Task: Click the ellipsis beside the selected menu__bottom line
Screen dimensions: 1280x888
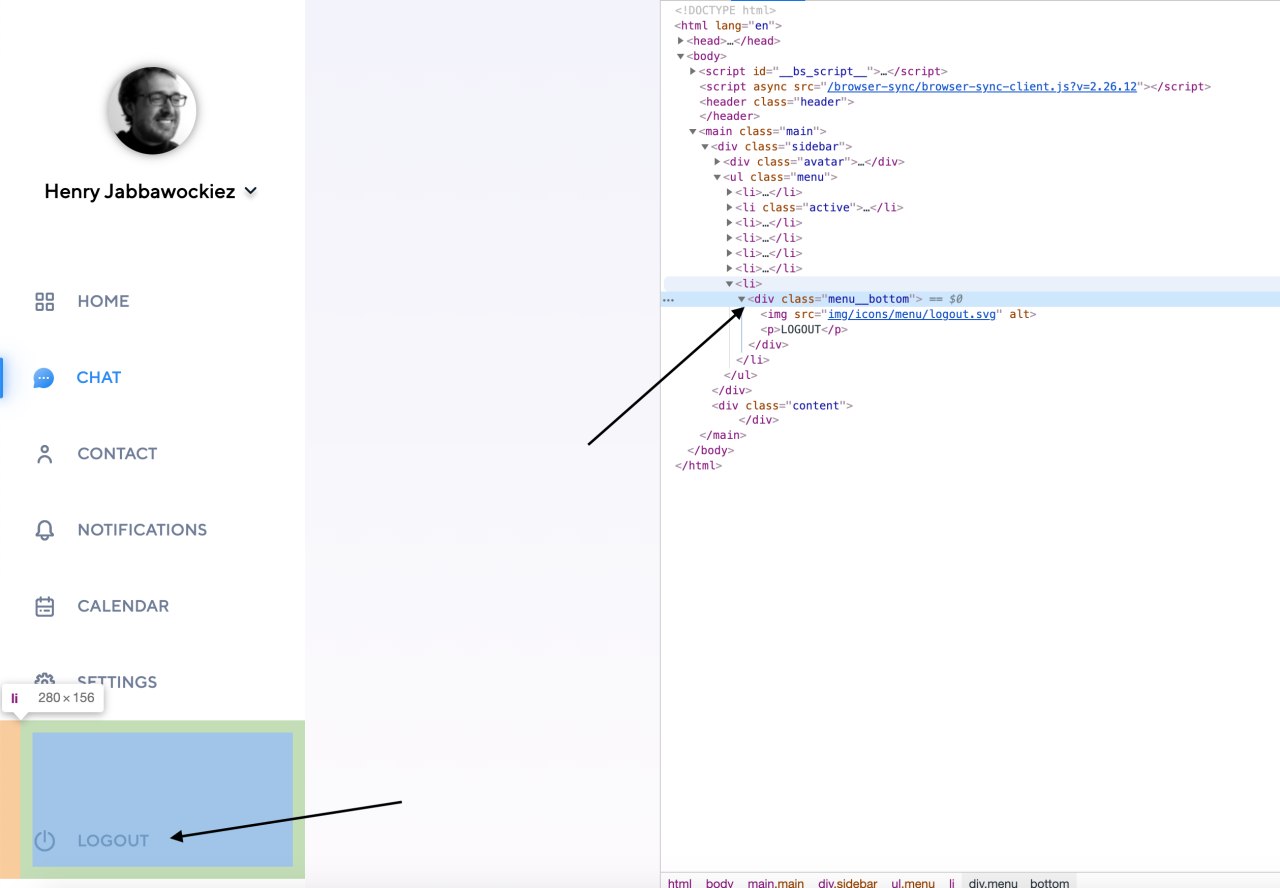Action: click(x=668, y=299)
